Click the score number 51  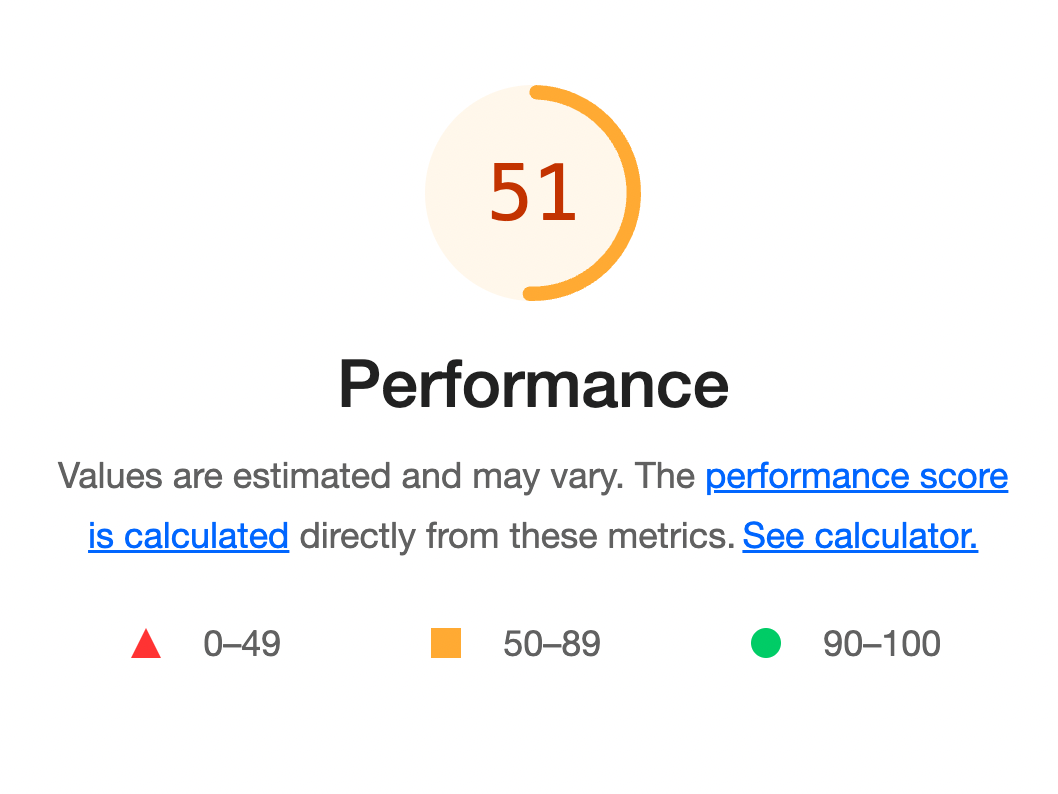pos(533,193)
